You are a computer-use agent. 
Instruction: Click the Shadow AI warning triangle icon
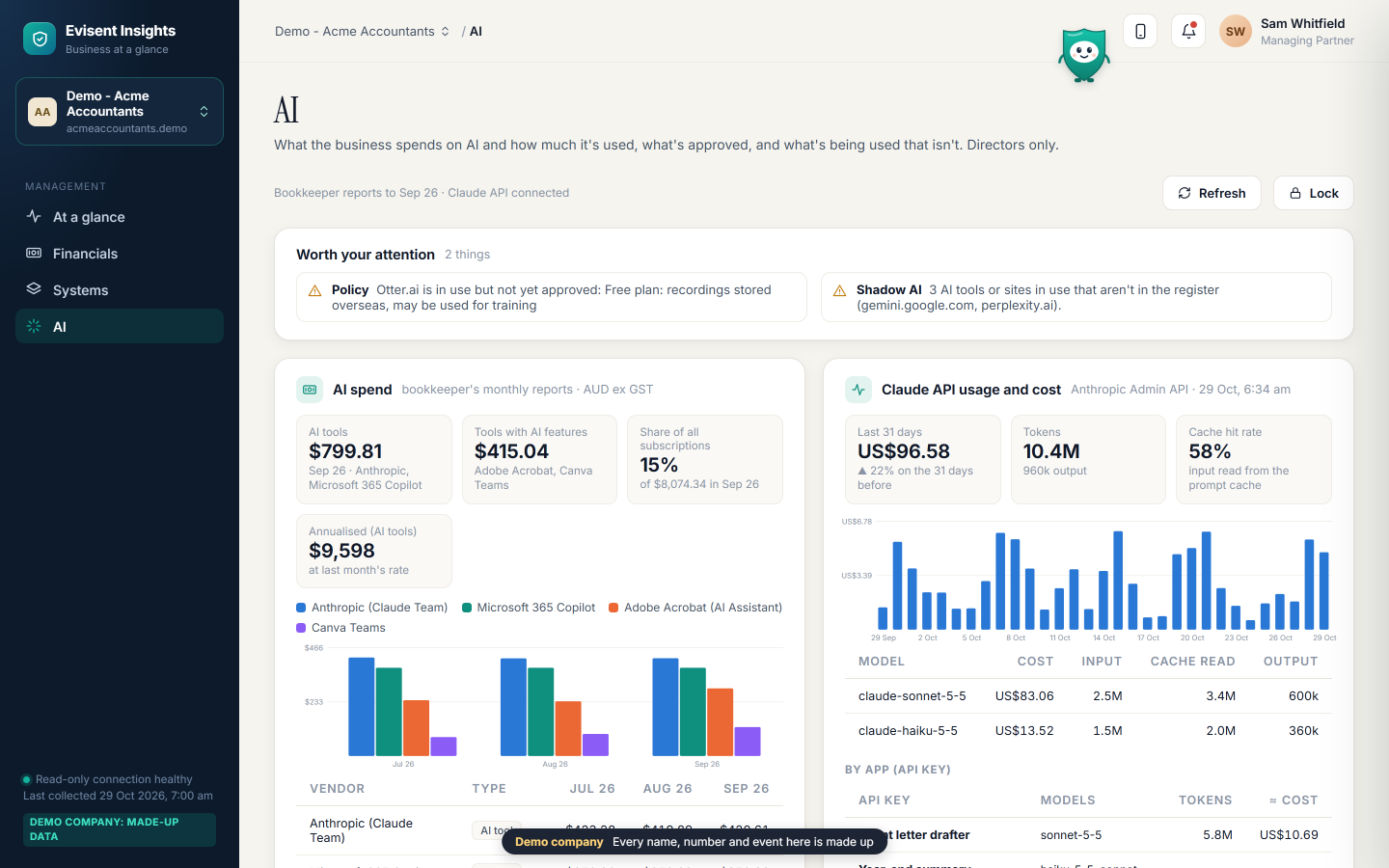click(x=839, y=290)
